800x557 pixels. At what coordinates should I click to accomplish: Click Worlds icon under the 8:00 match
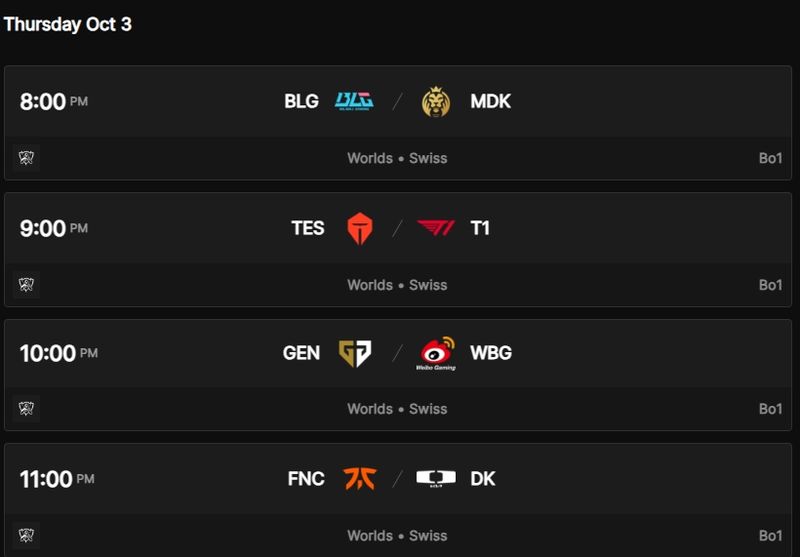click(27, 158)
